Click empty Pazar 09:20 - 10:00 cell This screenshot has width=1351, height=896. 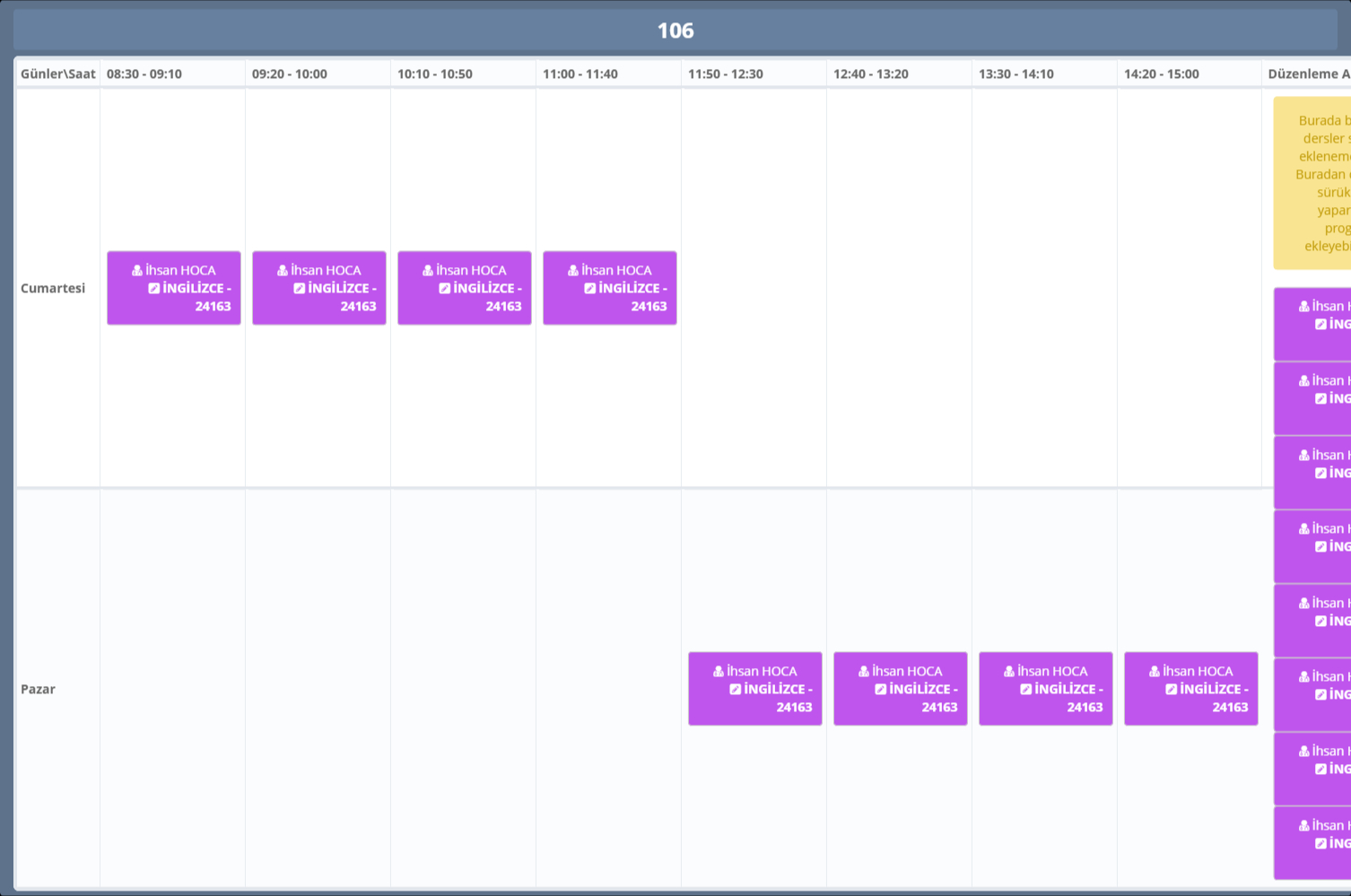[x=318, y=689]
